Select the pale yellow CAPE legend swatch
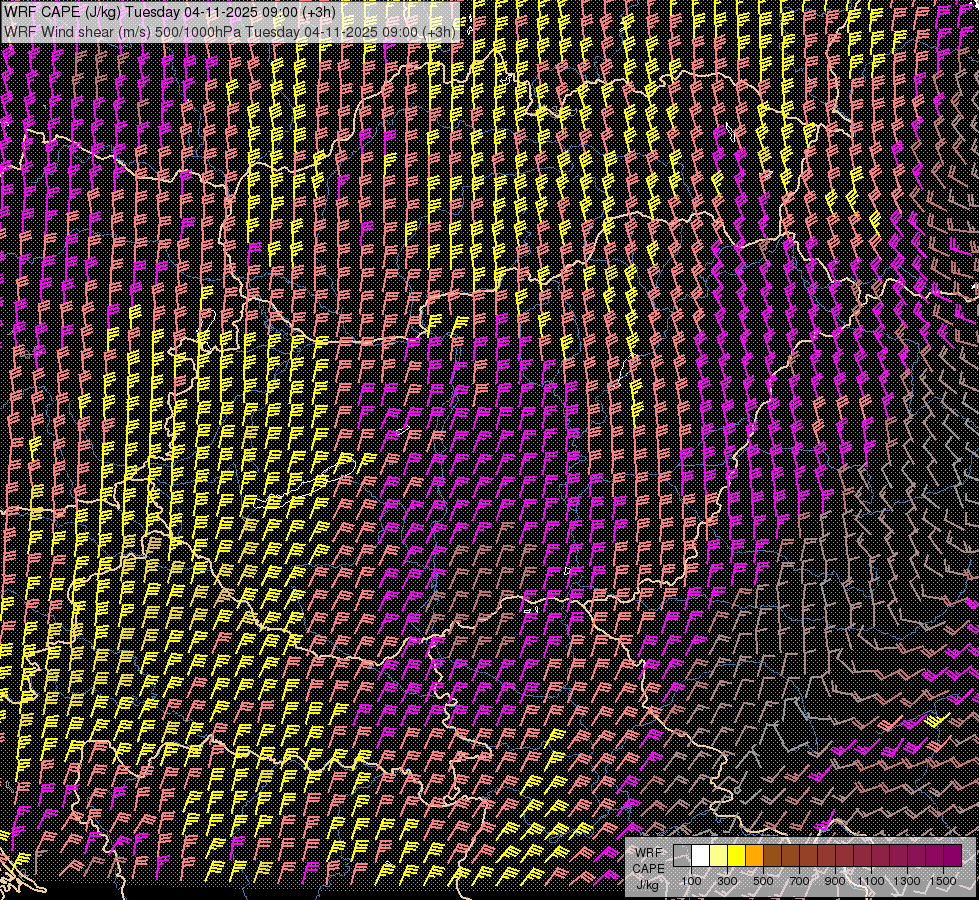This screenshot has height=900, width=979. (x=718, y=856)
